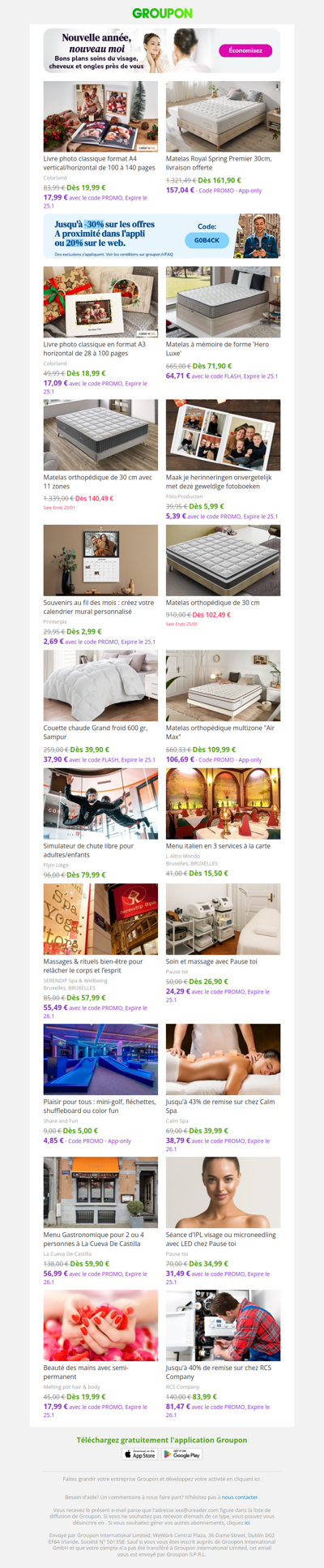Click the calendrier mural personnalisé image

[100, 561]
